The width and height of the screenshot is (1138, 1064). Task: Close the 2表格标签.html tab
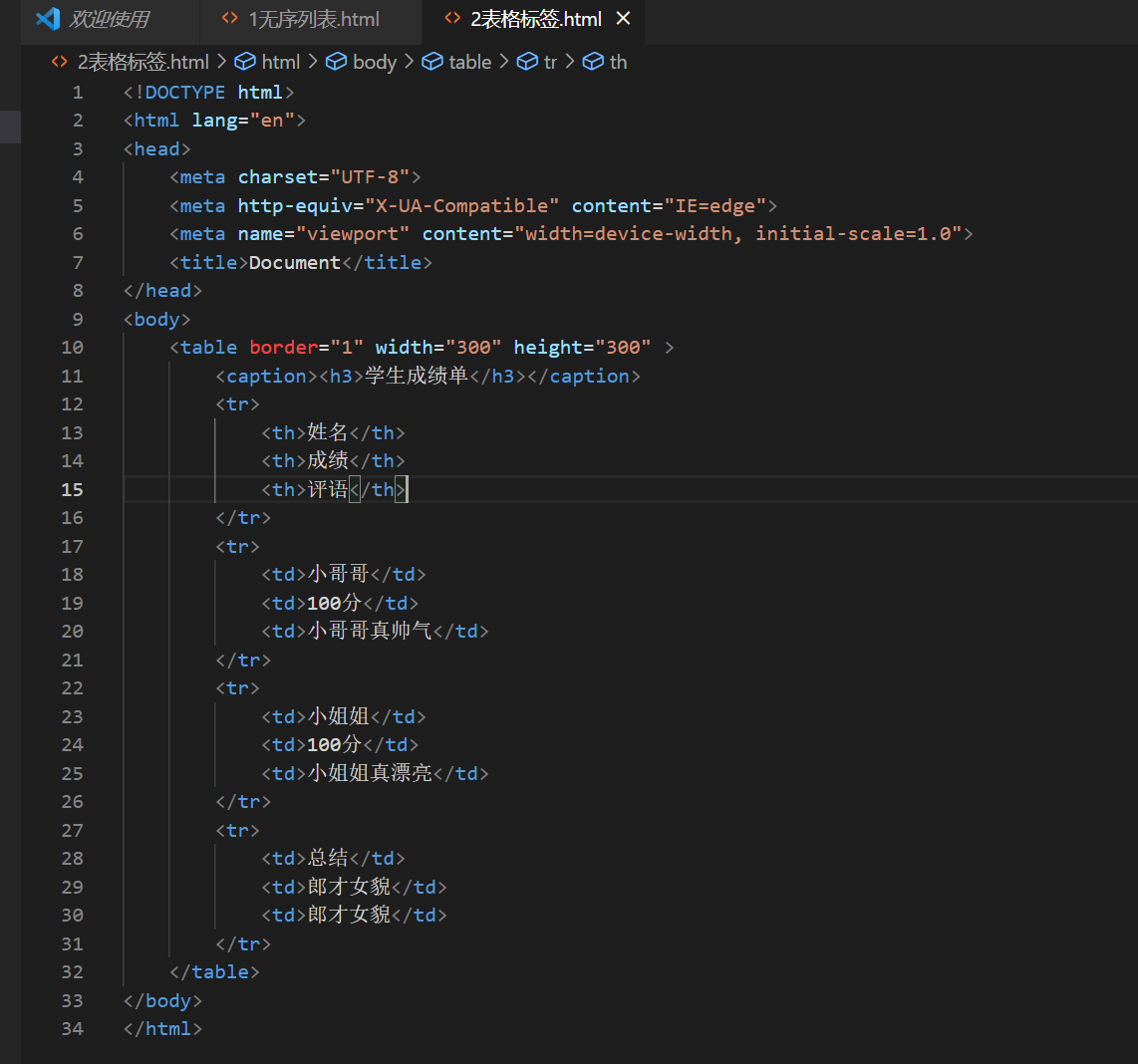click(623, 18)
